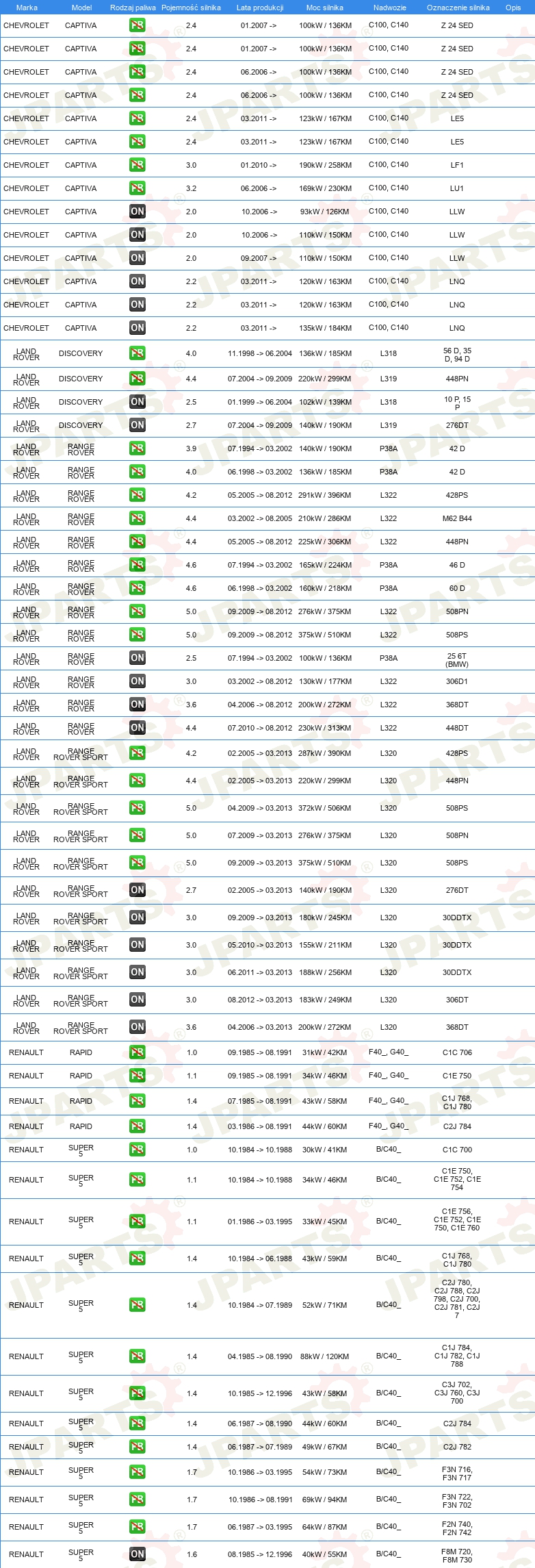The height and width of the screenshot is (1568, 535).
Task: Click diesel icon in Range Rover Sport 155kW/211KM row
Action: (137, 945)
